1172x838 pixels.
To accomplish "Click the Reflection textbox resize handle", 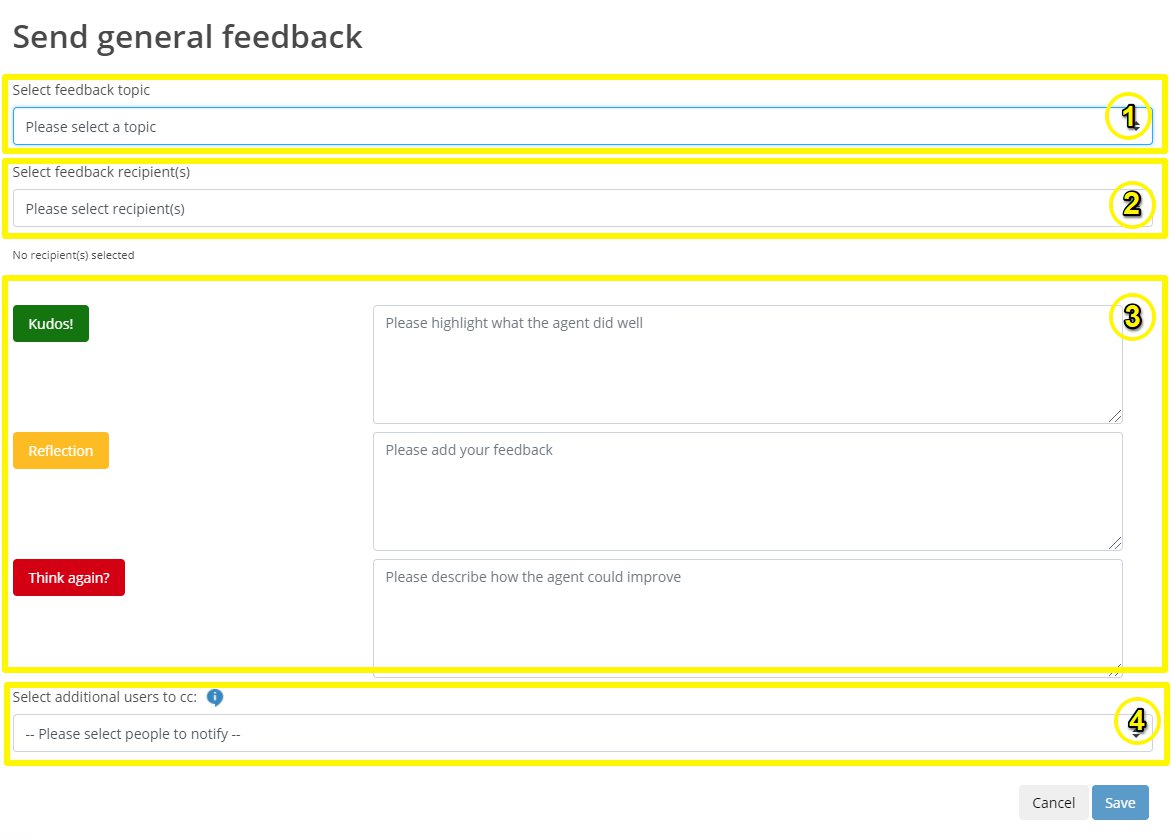I will click(1115, 543).
